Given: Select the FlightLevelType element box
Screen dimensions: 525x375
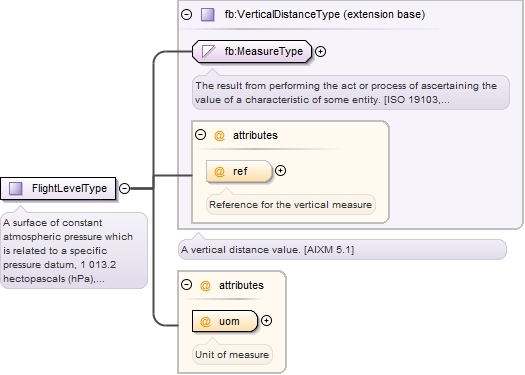Looking at the screenshot, I should click(58, 189).
